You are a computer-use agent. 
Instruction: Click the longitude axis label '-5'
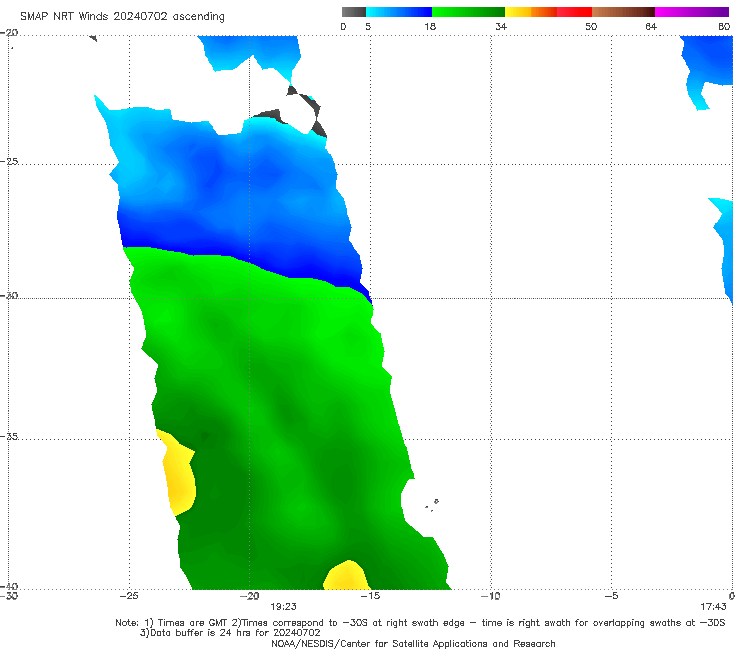[x=611, y=596]
